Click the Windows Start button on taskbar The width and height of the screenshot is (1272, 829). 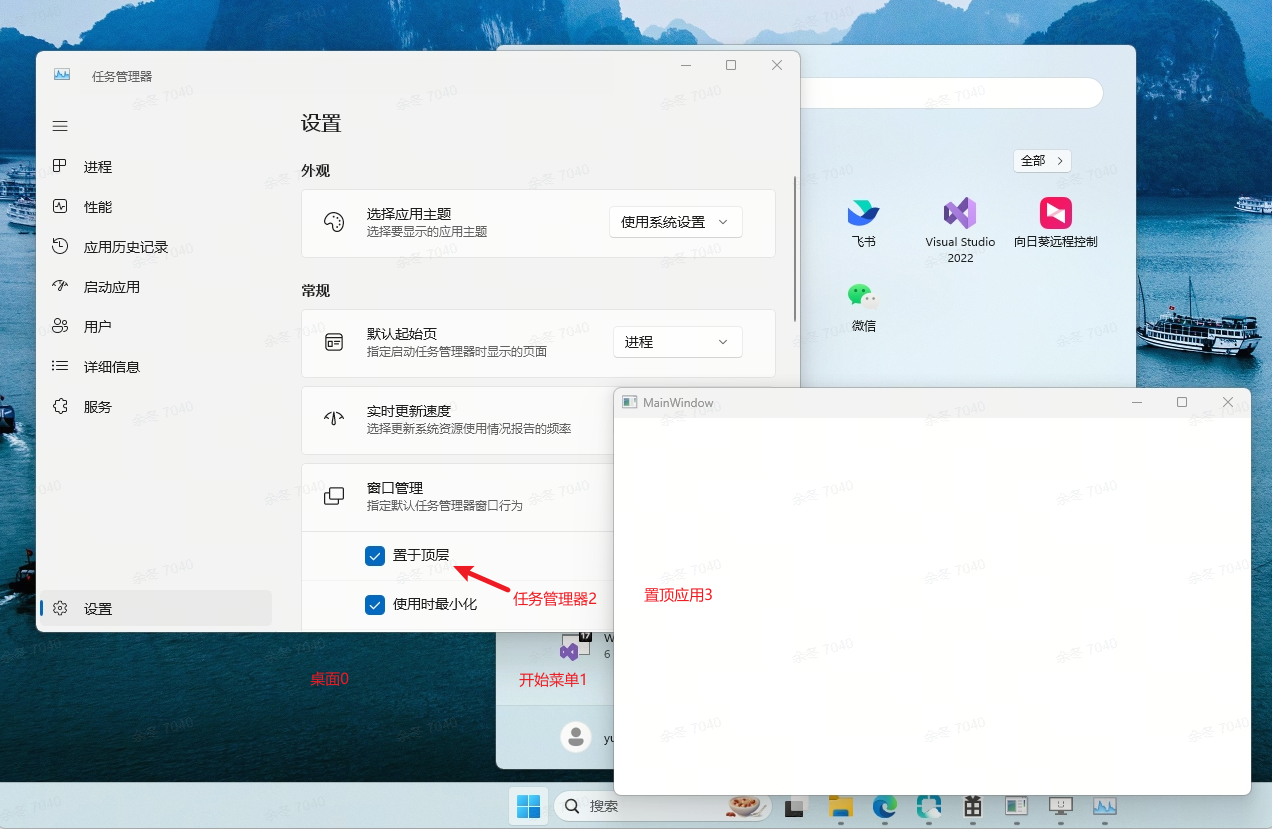coord(528,806)
